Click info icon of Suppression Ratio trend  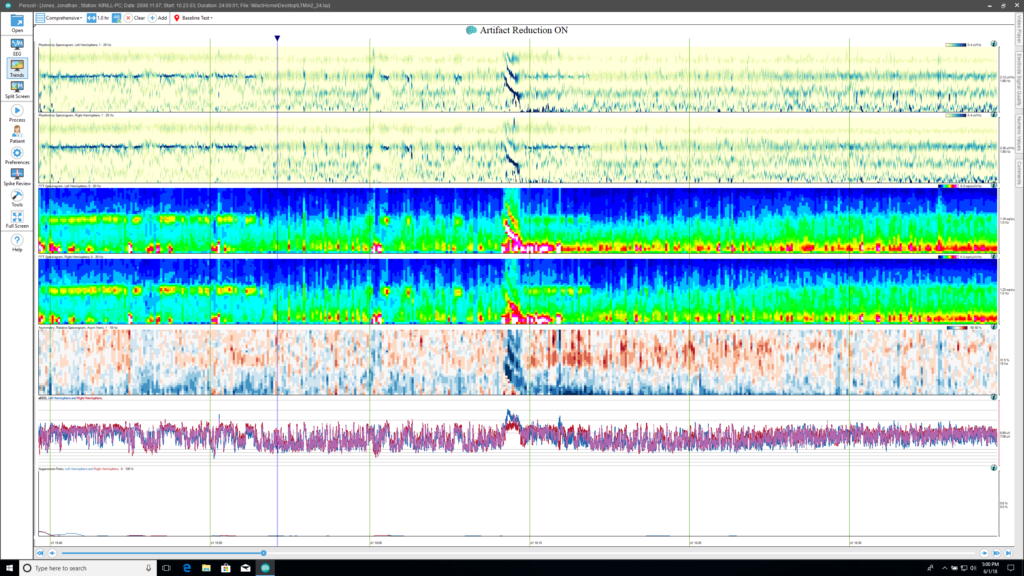tap(994, 468)
